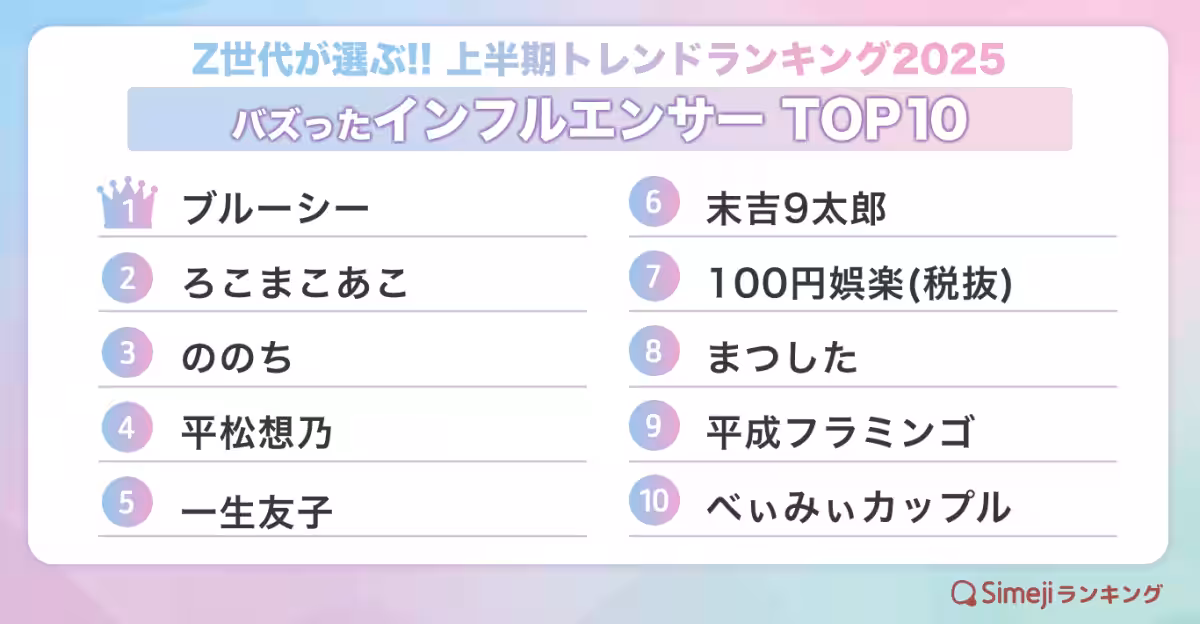The width and height of the screenshot is (1200, 624).
Task: Select the name ろこまこあこ
Action: point(296,282)
